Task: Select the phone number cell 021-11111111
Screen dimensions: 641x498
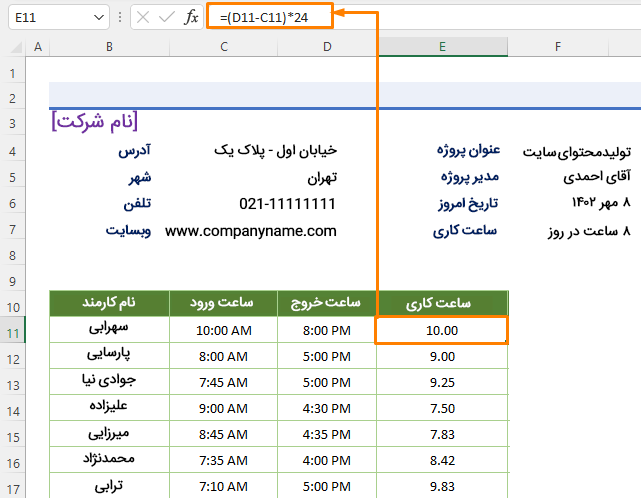Action: tap(287, 204)
